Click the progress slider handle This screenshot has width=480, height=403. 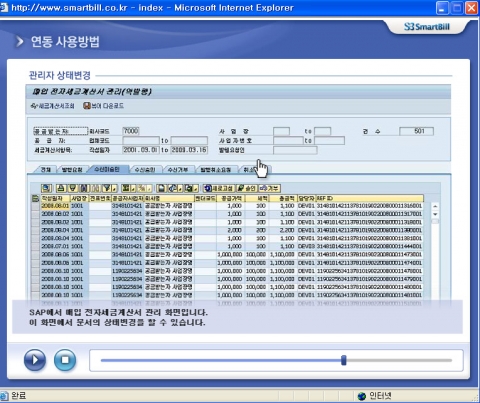(x=344, y=360)
